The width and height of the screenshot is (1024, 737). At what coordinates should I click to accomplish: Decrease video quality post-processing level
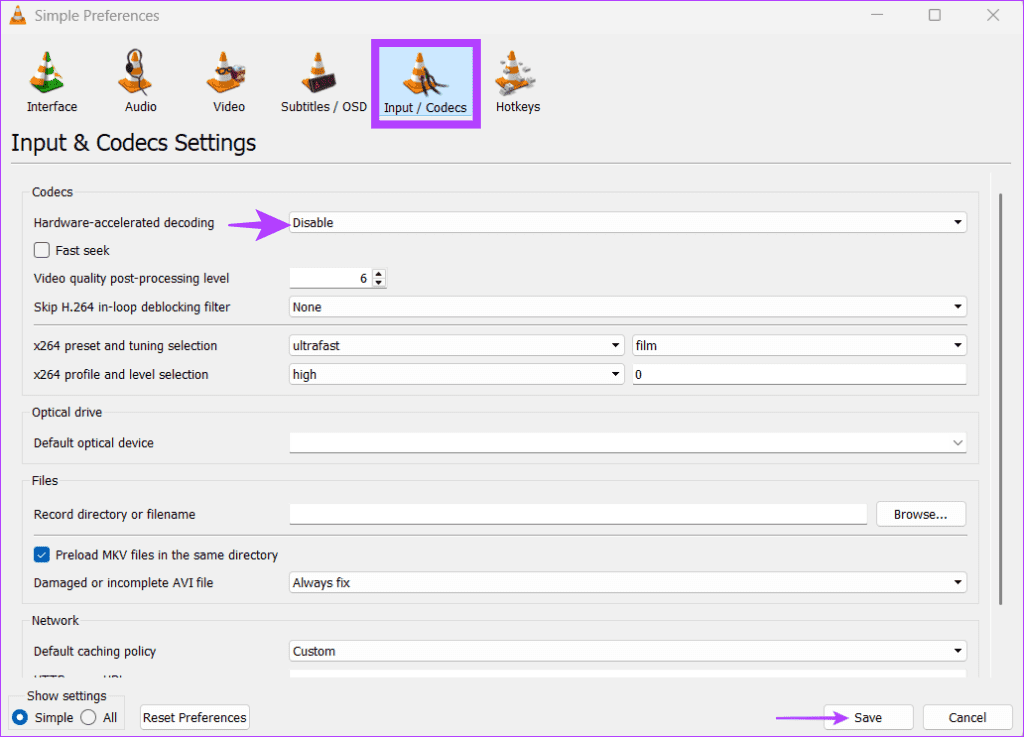379,283
